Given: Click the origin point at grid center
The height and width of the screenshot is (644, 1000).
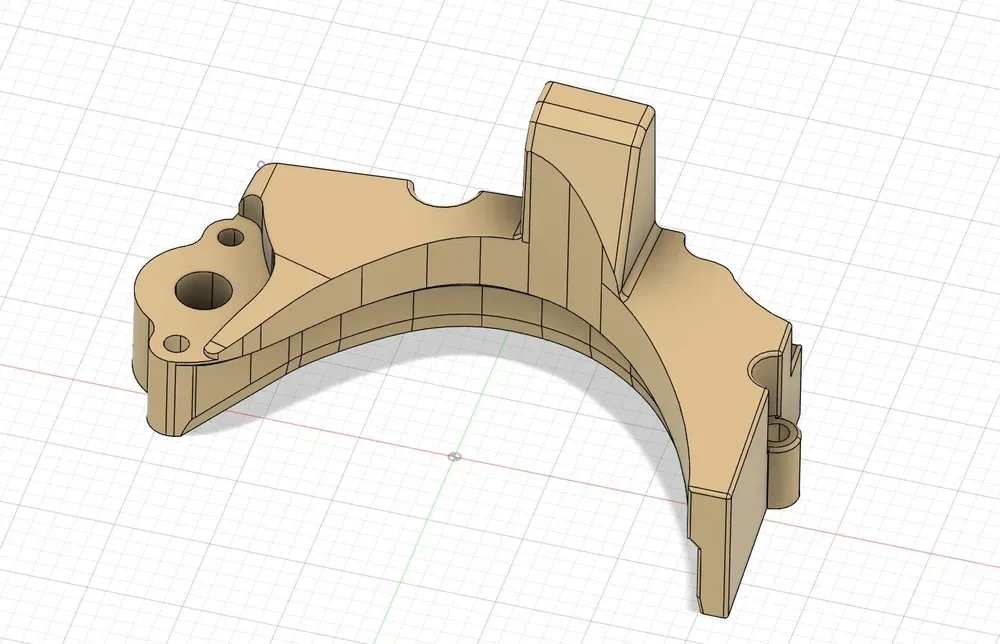Looking at the screenshot, I should [455, 457].
